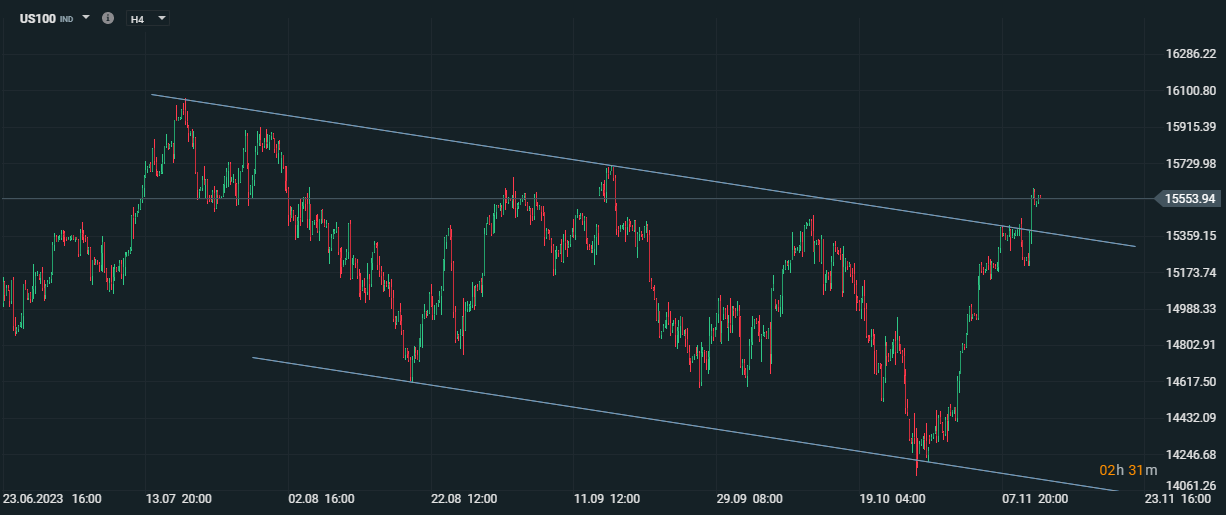Click time axis label 02.08 16:00
The image size is (1226, 515).
tap(321, 498)
